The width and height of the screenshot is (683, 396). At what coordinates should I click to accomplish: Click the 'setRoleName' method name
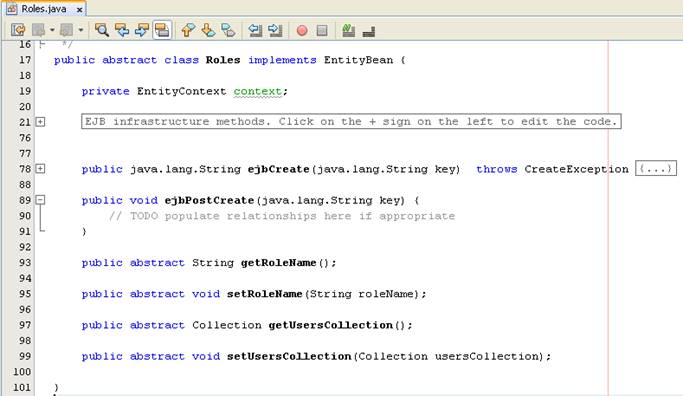pos(265,294)
